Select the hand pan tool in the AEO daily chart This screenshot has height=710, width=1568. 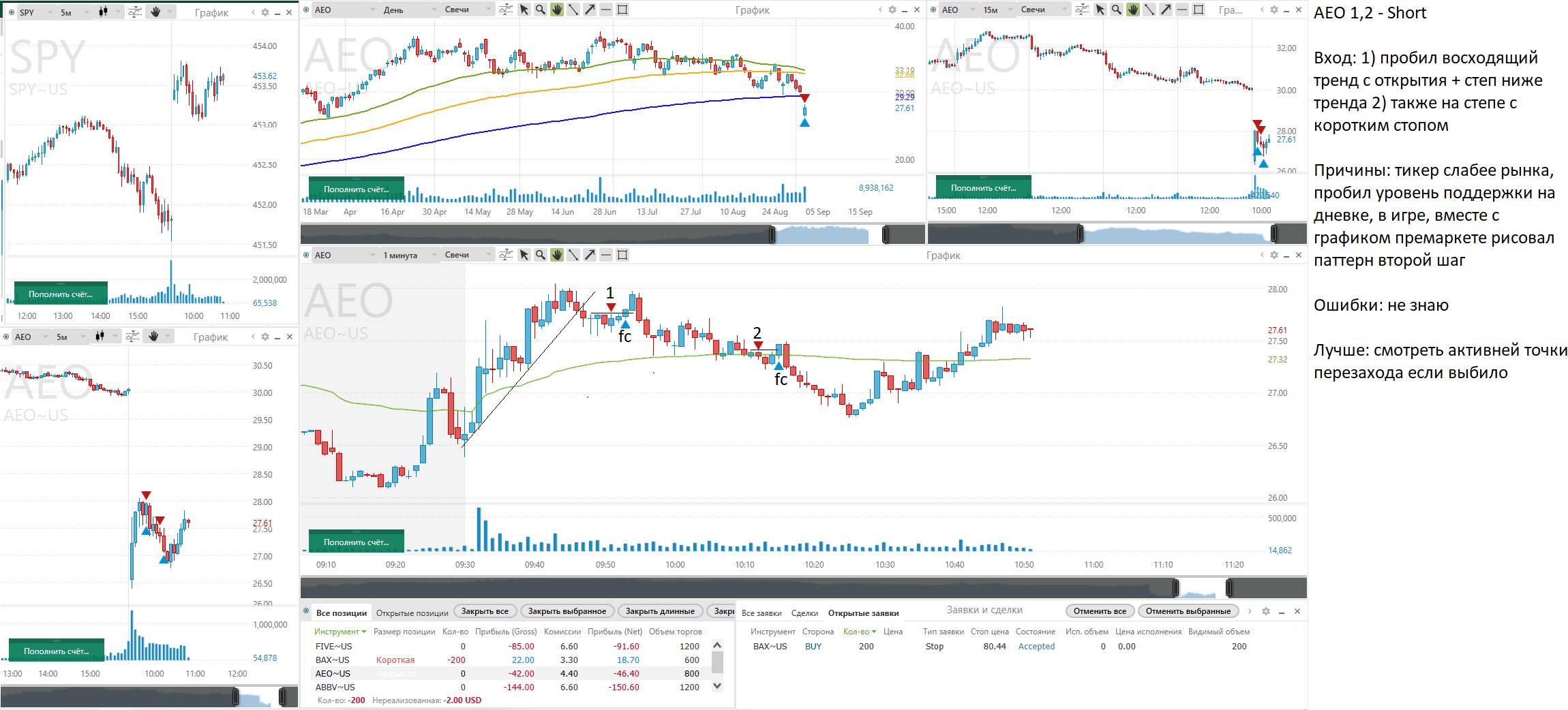557,10
